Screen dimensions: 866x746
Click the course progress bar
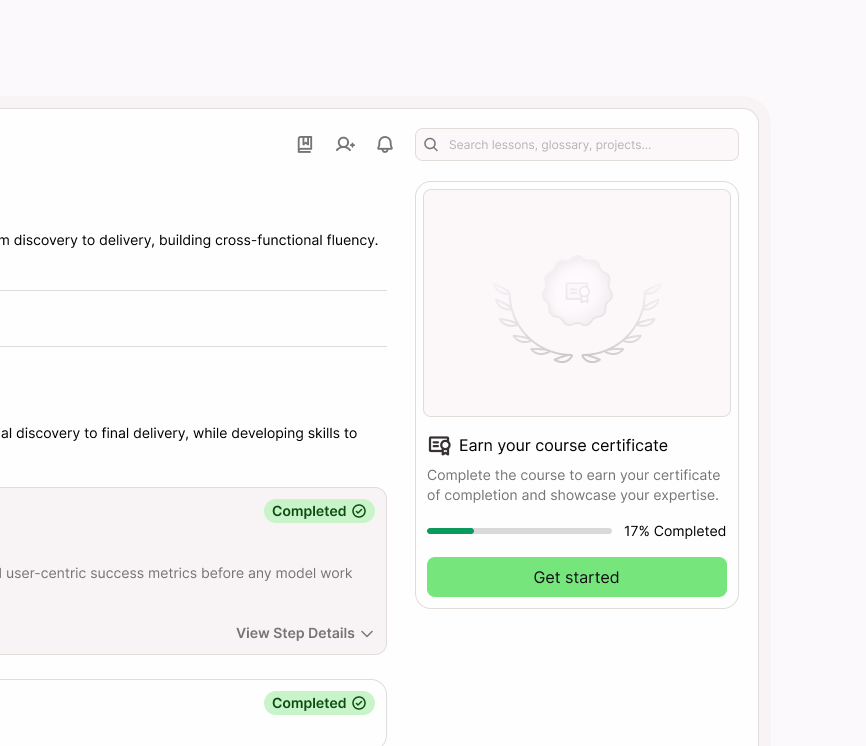[x=519, y=531]
